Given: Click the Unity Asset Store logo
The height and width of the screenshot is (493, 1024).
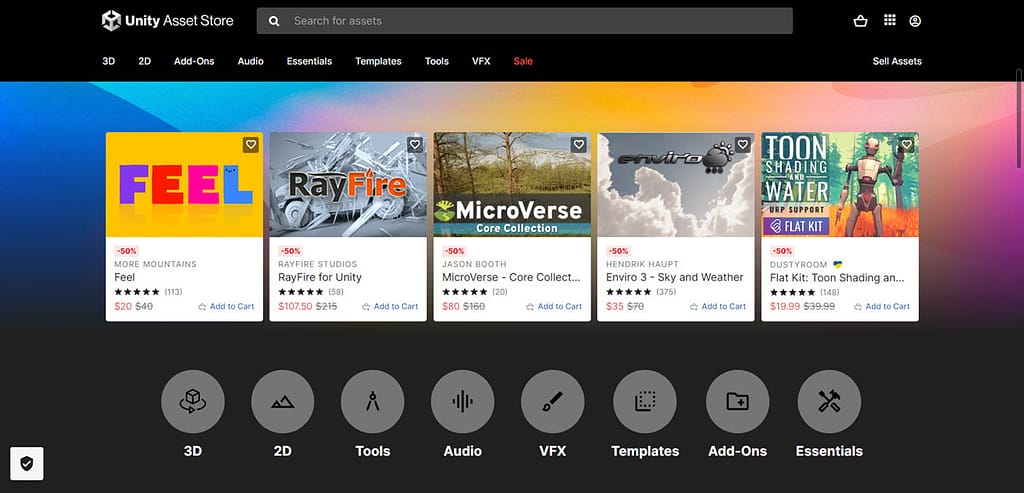Looking at the screenshot, I should point(167,21).
